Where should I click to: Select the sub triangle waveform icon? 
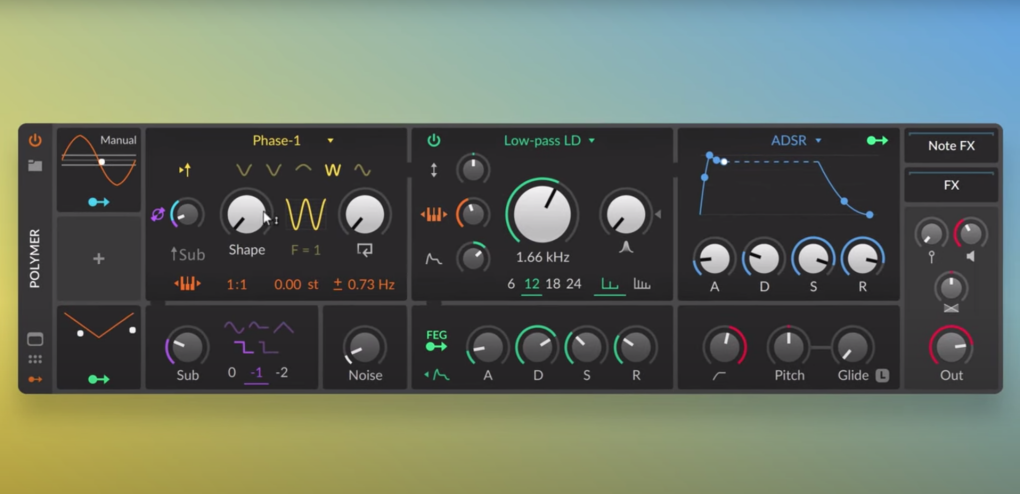tap(284, 327)
